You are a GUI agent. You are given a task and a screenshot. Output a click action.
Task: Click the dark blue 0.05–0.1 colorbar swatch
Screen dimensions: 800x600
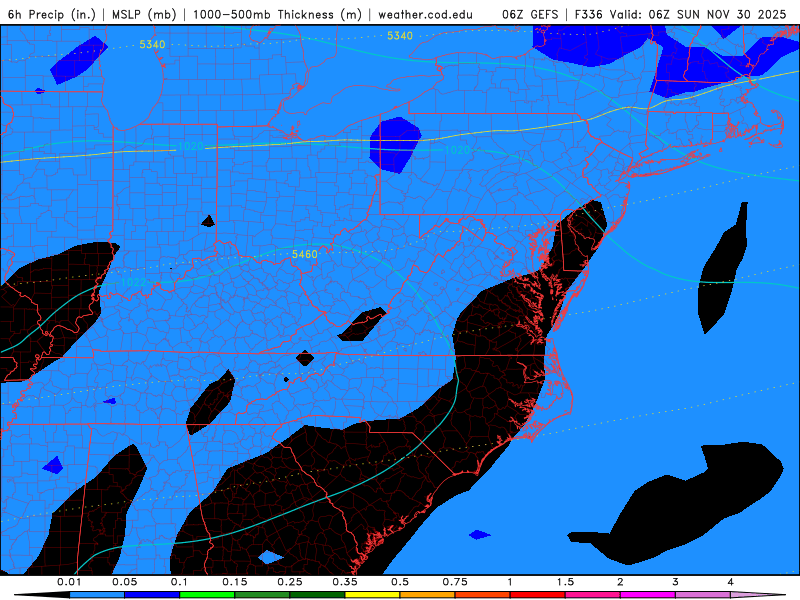[x=152, y=595]
